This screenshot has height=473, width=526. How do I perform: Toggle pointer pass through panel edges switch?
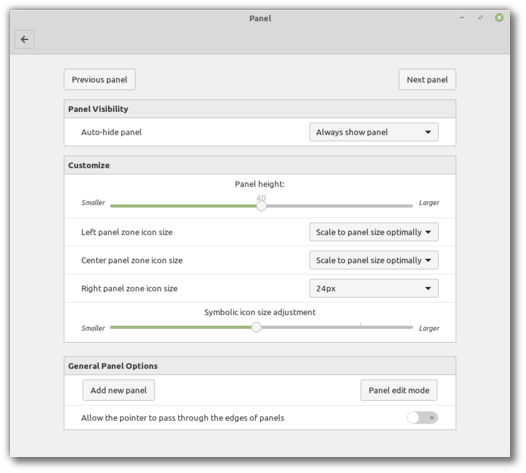[x=422, y=418]
